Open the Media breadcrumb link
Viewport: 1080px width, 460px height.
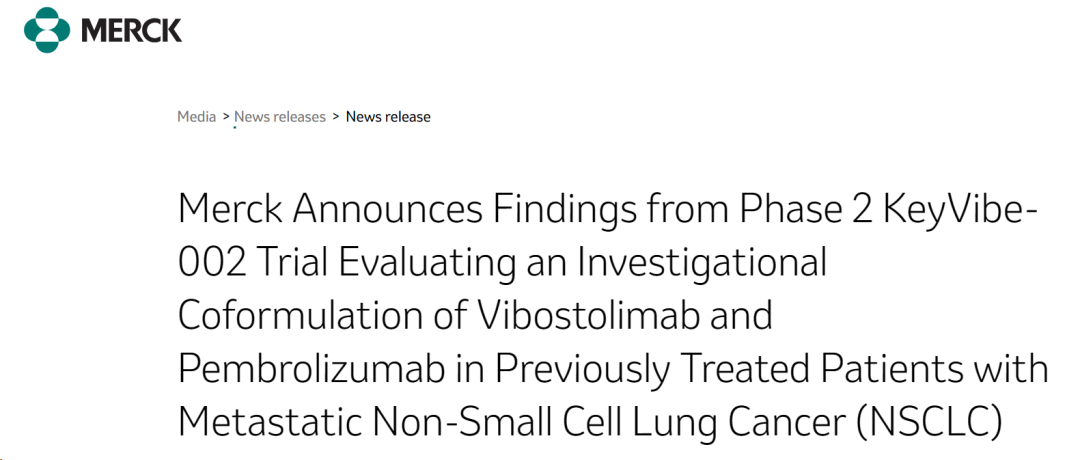pyautogui.click(x=196, y=116)
